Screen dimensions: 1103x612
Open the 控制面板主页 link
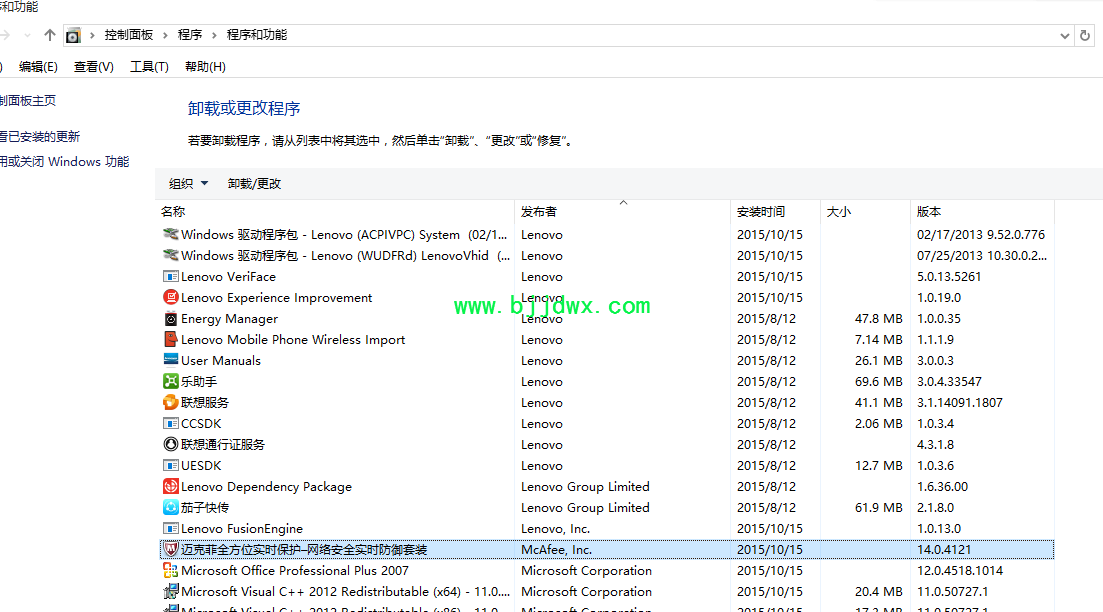pos(27,101)
